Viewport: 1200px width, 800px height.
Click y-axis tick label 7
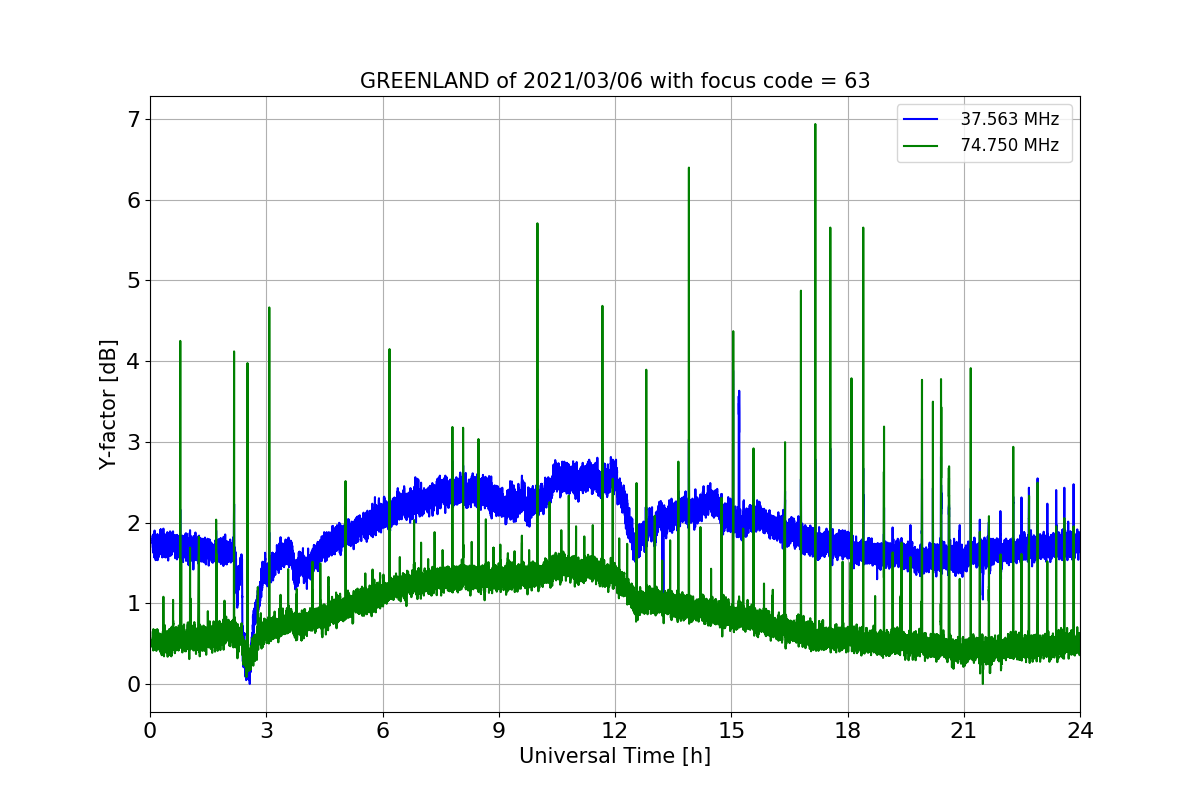click(134, 119)
